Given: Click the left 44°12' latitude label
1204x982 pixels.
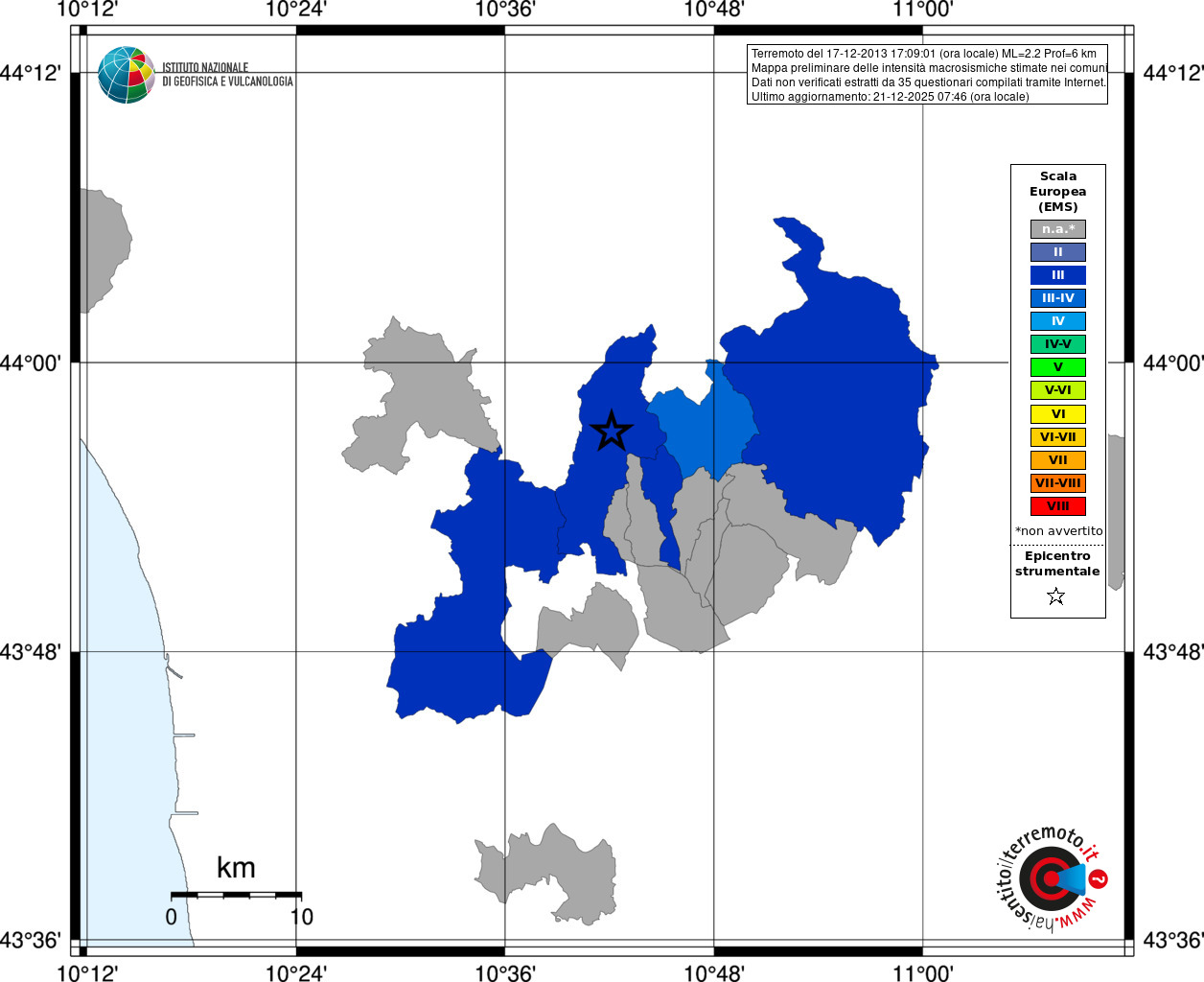Looking at the screenshot, I should 31,74.
